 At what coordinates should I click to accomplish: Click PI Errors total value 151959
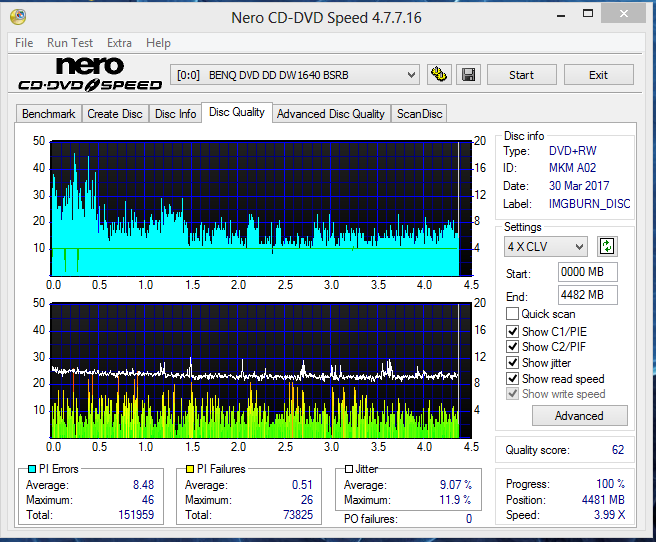[136, 514]
